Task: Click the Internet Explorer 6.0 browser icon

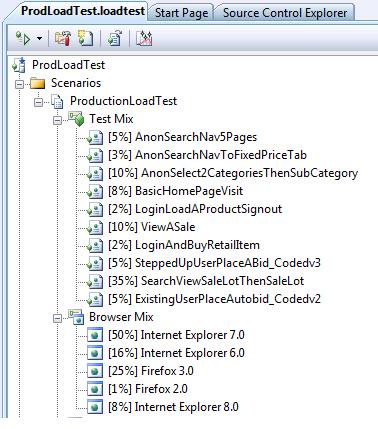Action: pyautogui.click(x=95, y=353)
